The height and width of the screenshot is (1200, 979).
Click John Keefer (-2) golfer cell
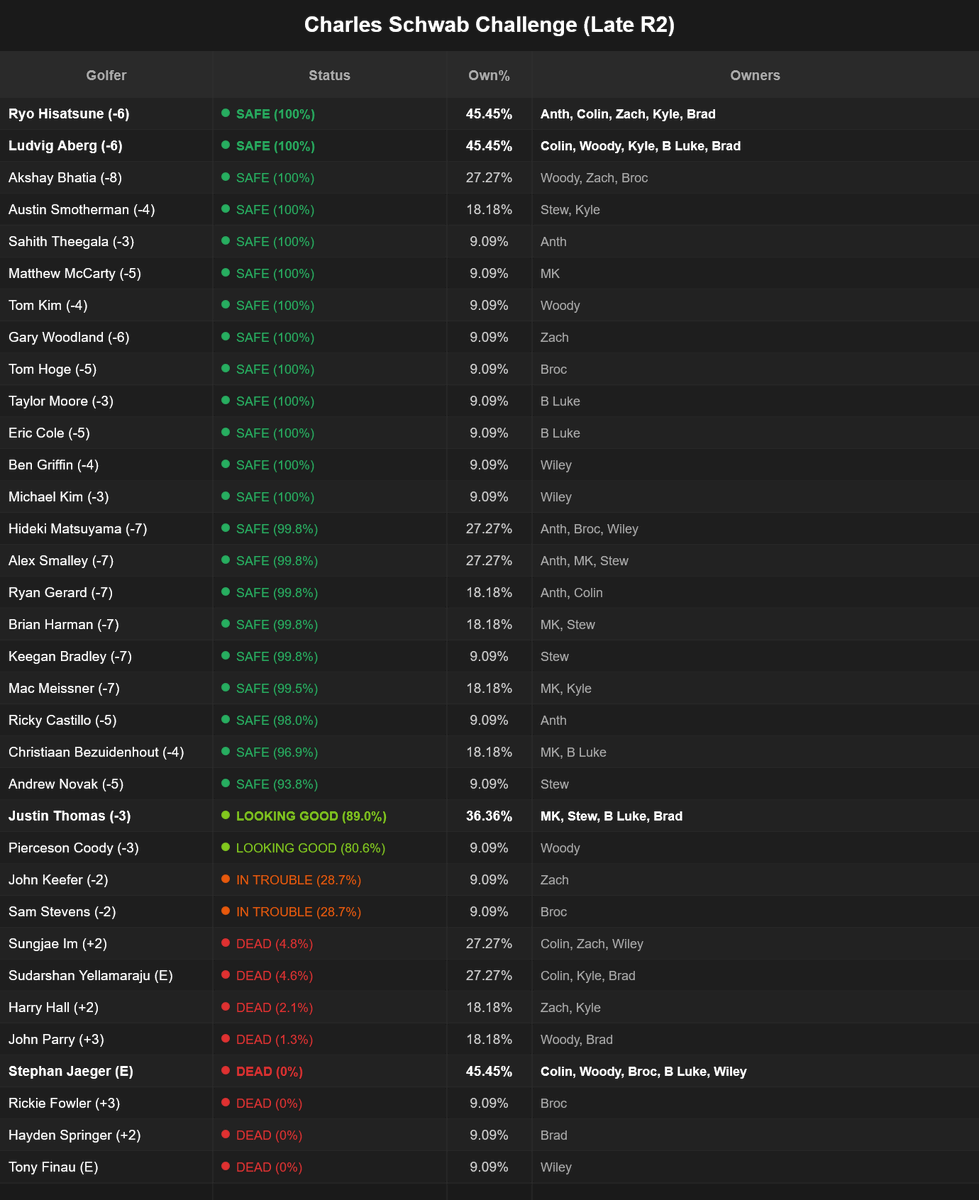click(x=106, y=880)
